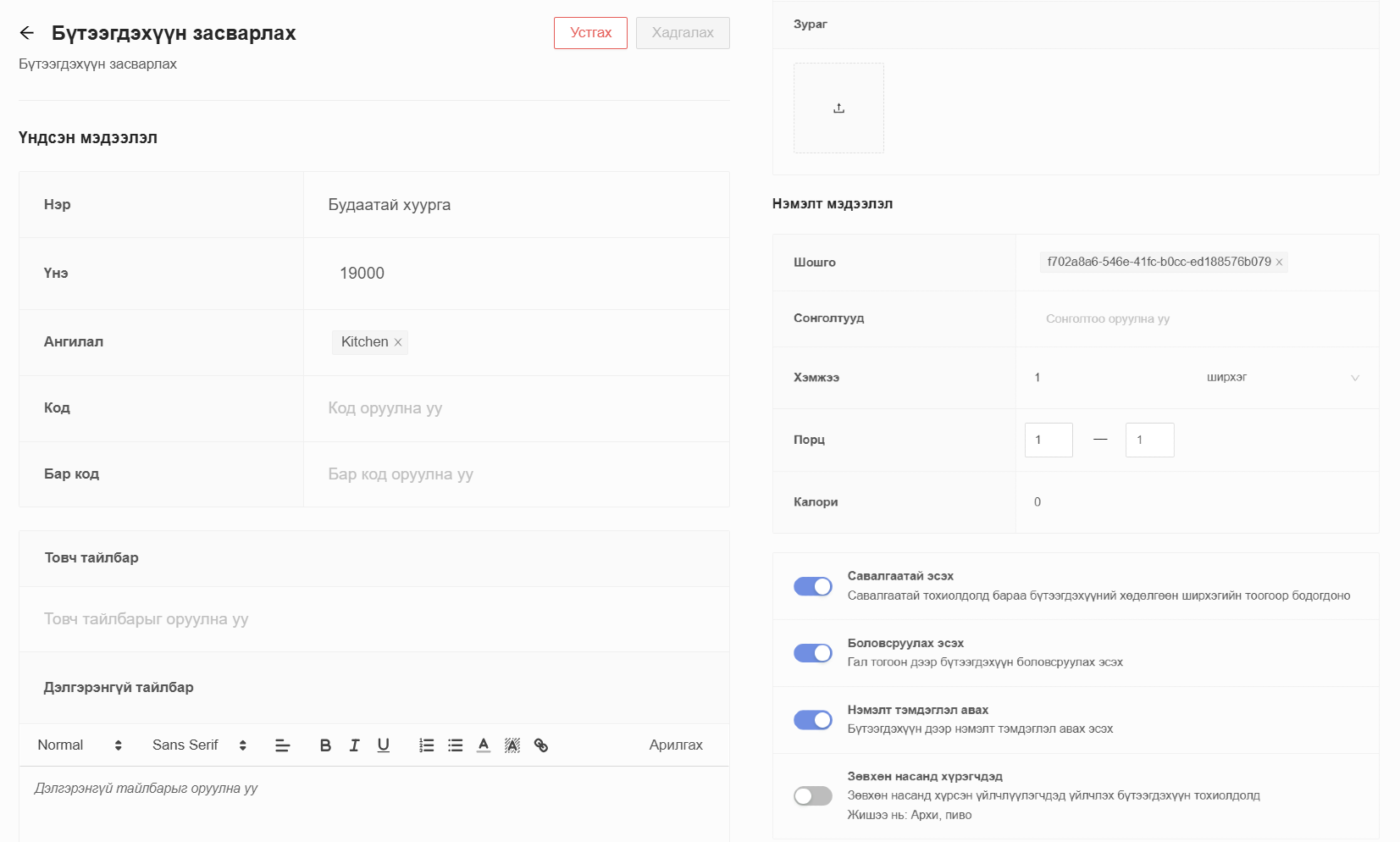Viewport: 1400px width, 842px height.
Task: Remove the Kitchen category tag
Action: [x=398, y=342]
